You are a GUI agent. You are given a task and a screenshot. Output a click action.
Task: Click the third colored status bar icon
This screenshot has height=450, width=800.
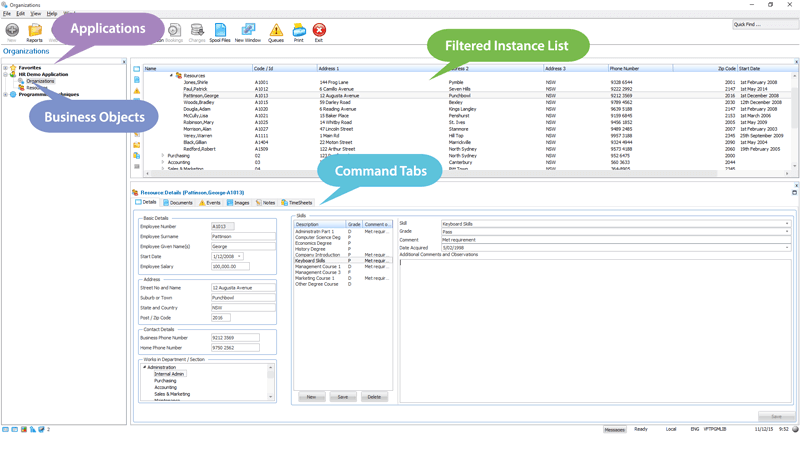point(23,430)
